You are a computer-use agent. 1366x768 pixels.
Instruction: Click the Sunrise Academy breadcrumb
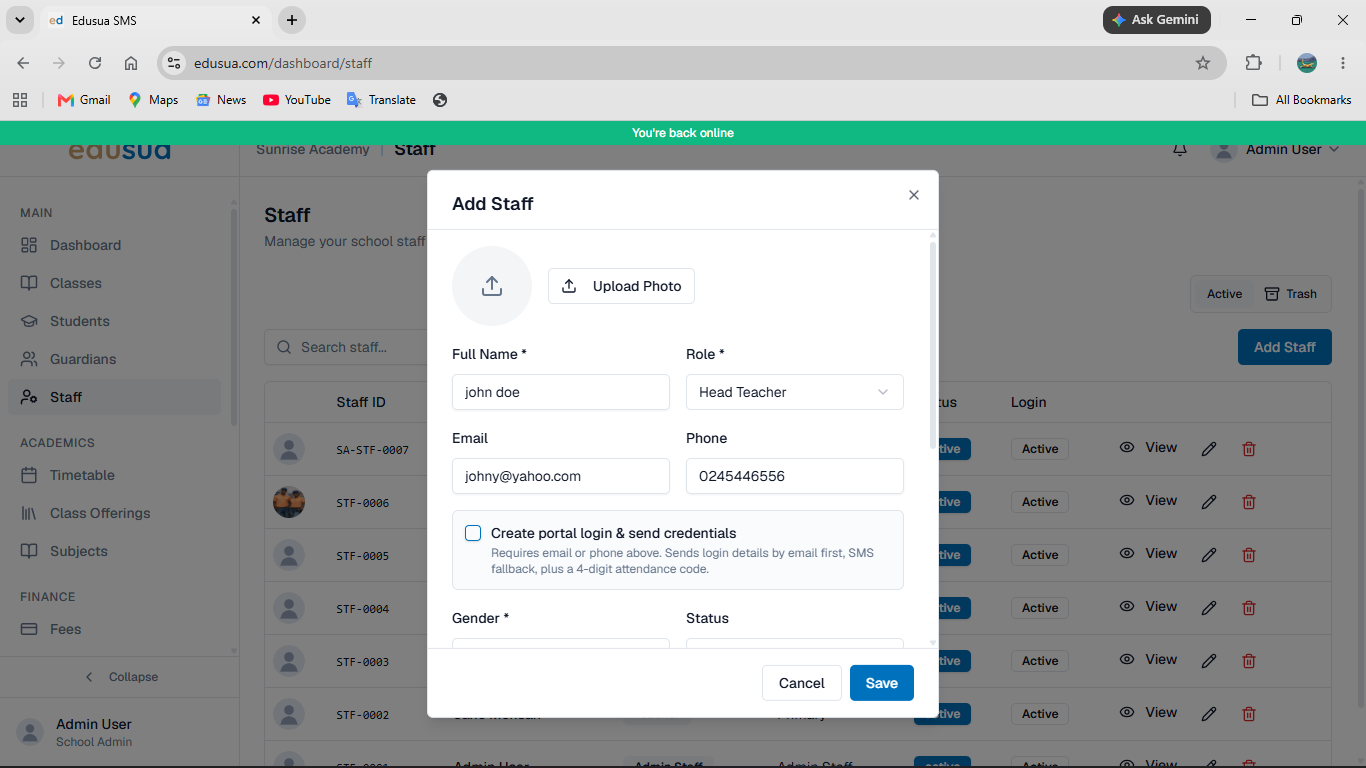(x=312, y=149)
